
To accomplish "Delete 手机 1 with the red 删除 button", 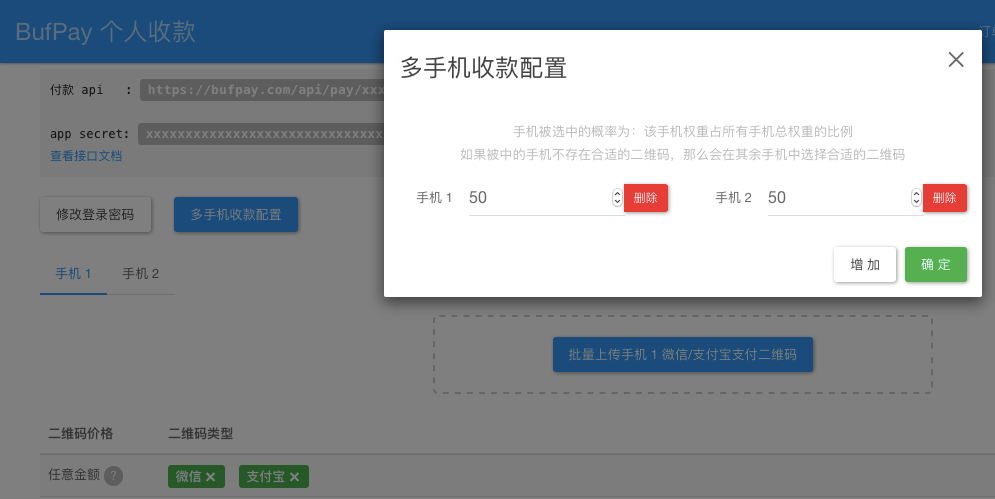I will click(646, 198).
